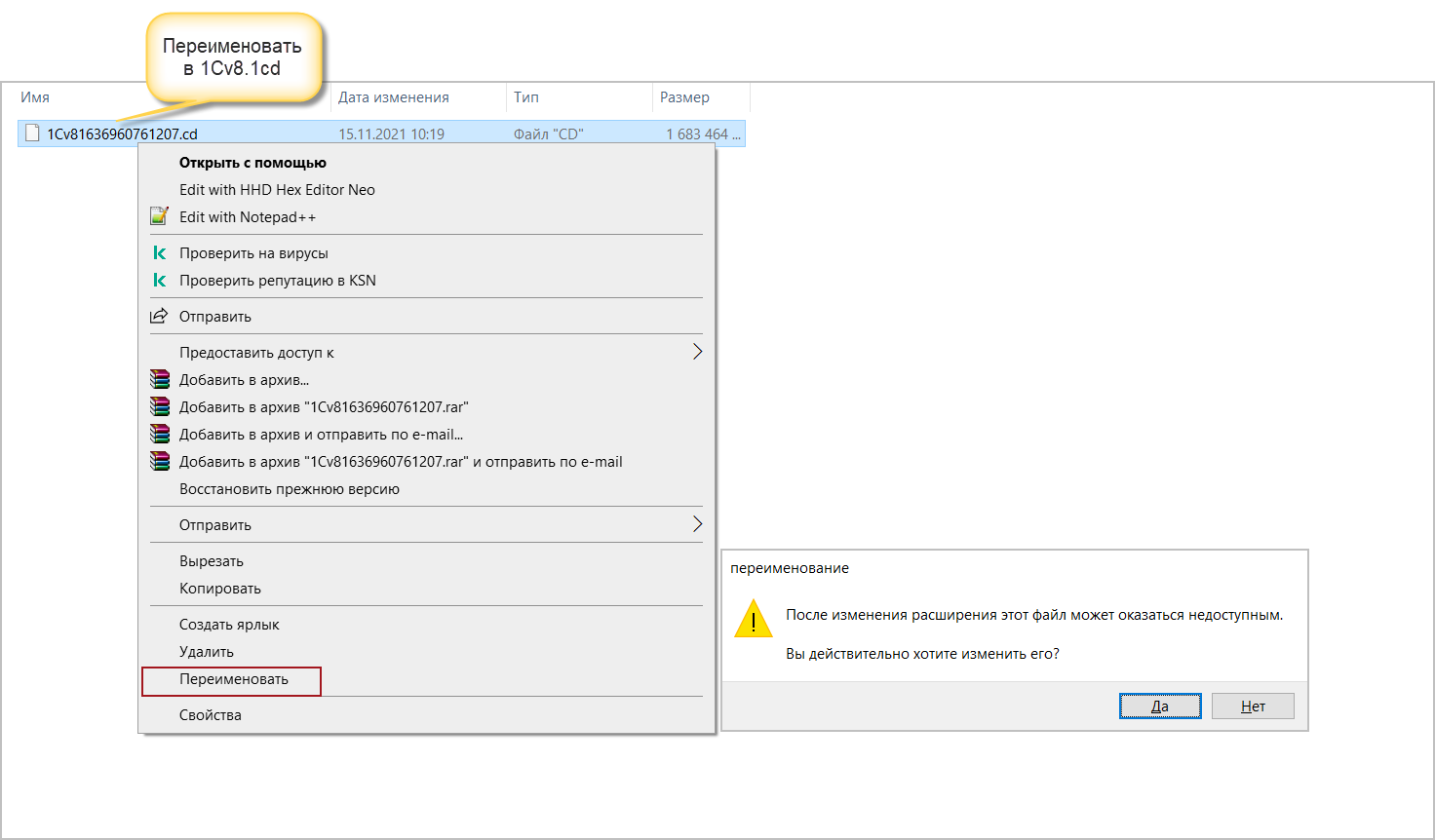The height and width of the screenshot is (840, 1435).
Task: Click the file type 'Файл "CD"'
Action: (x=549, y=134)
